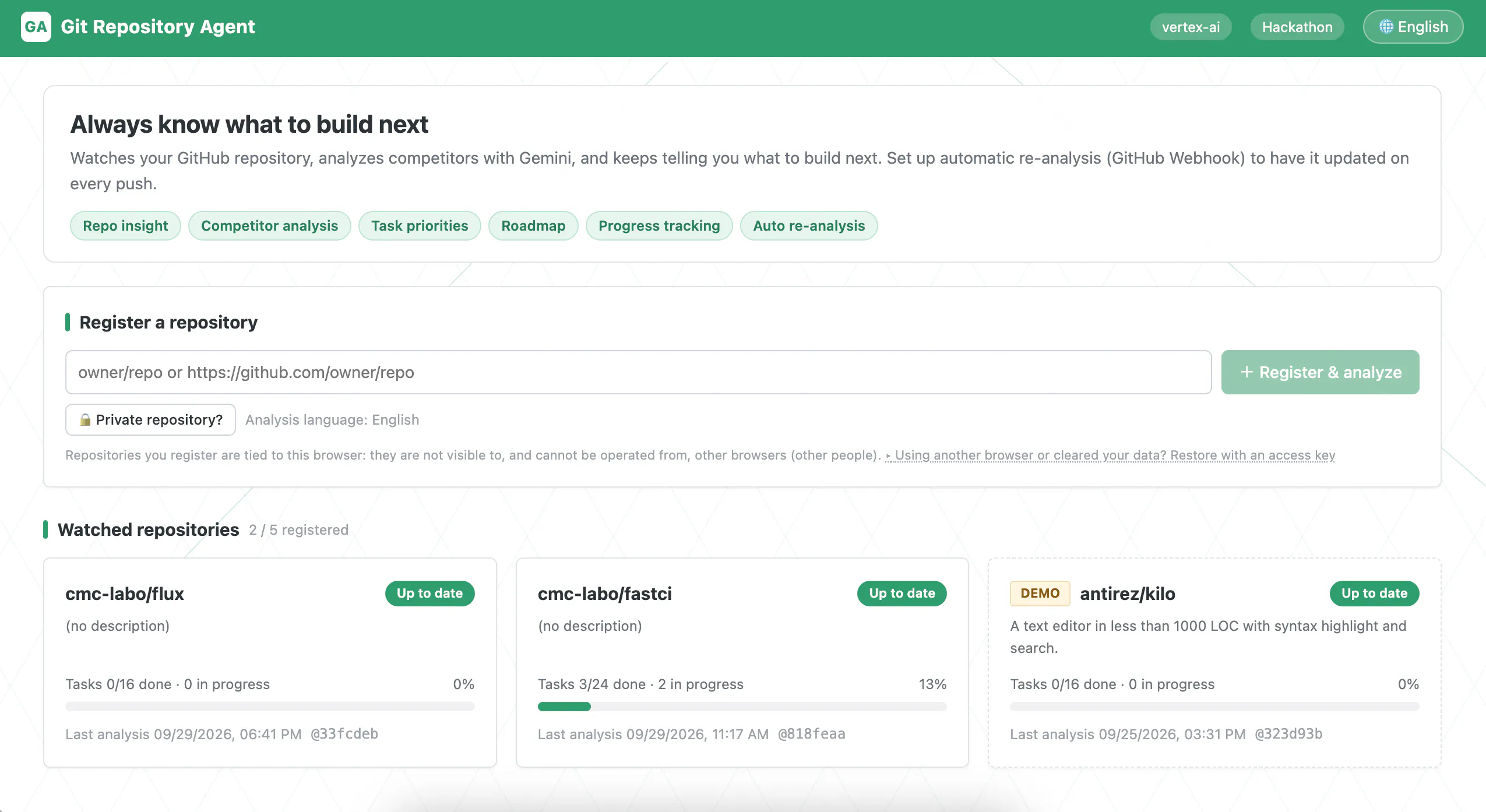Click Up to date status on antirez/kilo
This screenshot has width=1486, height=812.
[1374, 593]
